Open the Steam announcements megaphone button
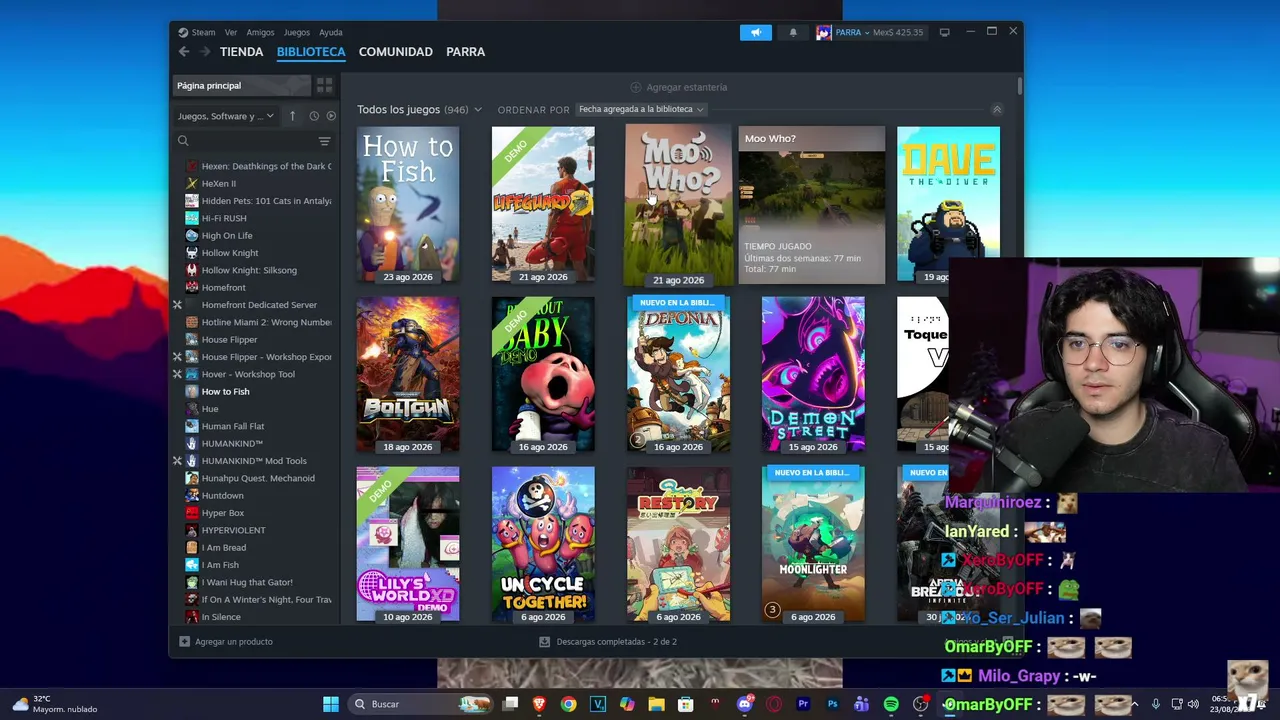The image size is (1280, 720). click(x=756, y=32)
